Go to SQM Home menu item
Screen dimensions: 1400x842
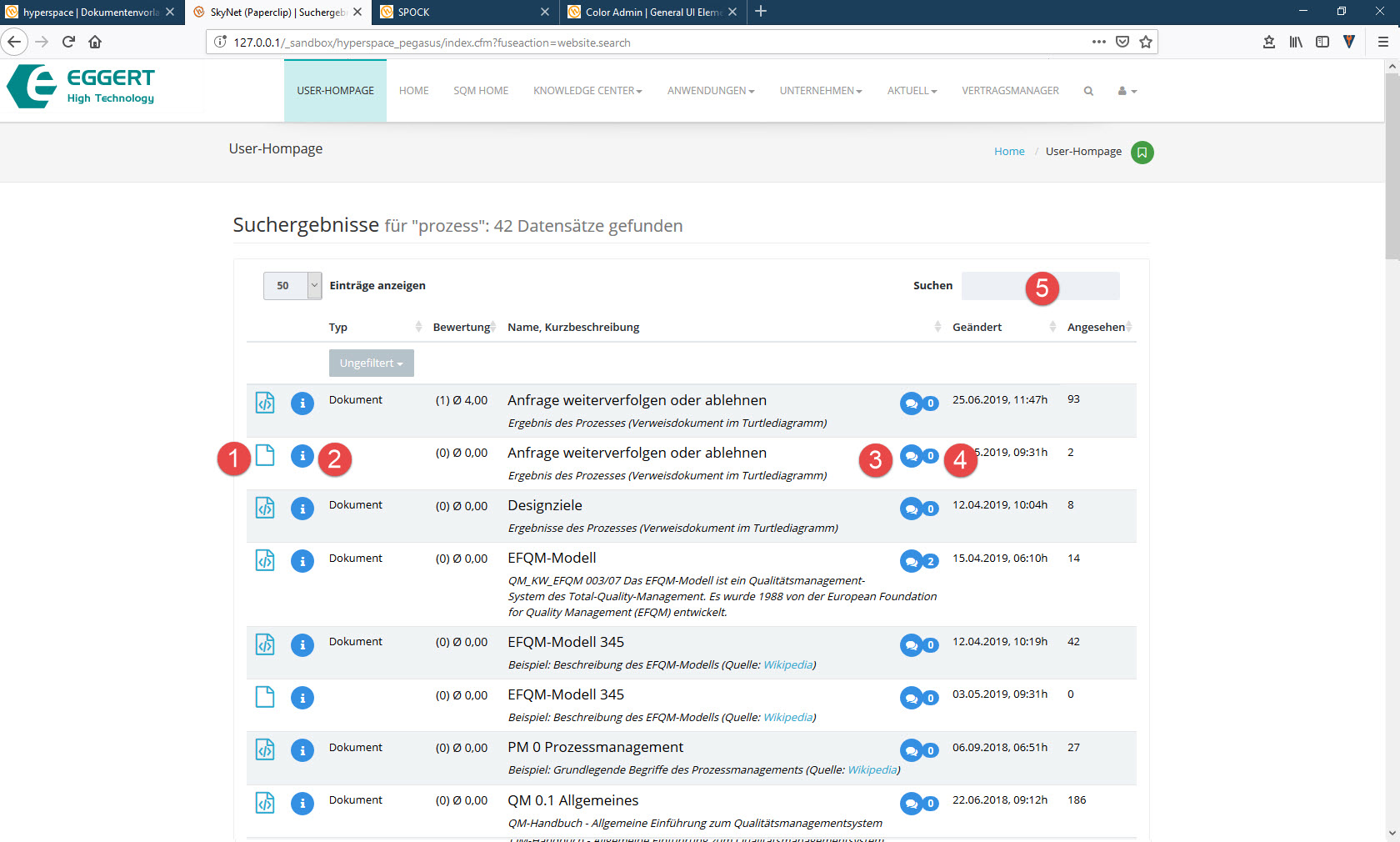click(x=481, y=91)
